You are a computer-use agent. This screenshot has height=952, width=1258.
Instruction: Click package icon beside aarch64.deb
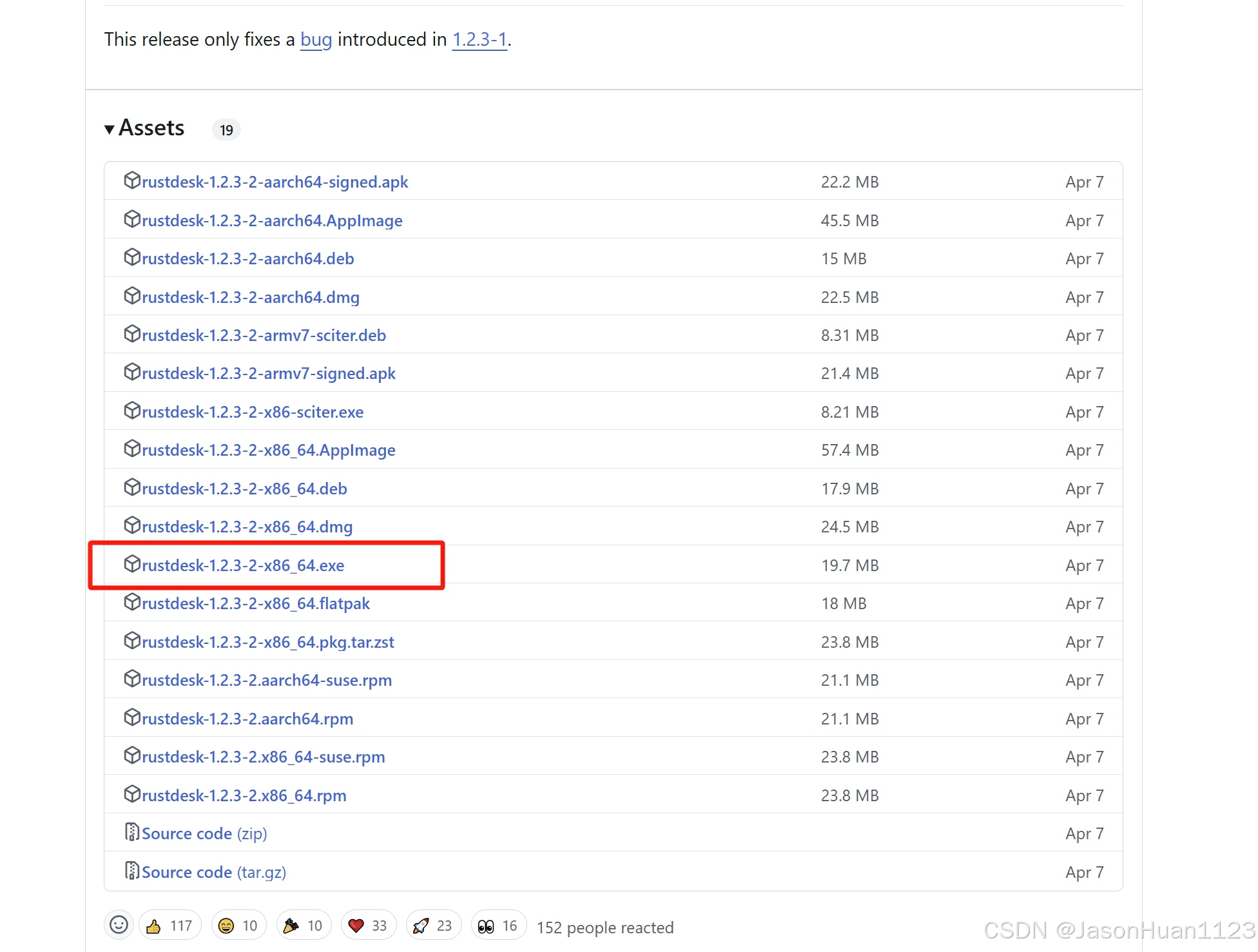[x=132, y=257]
